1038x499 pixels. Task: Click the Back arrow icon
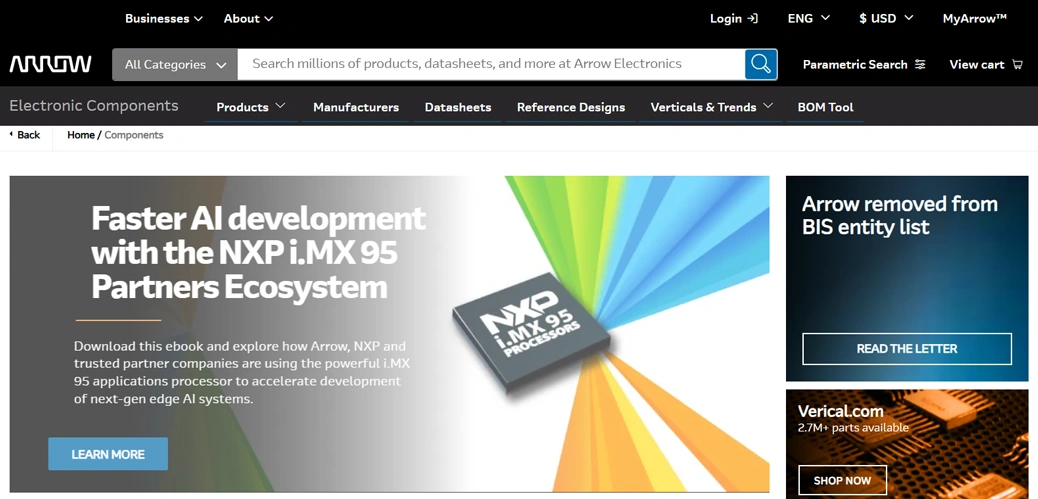(x=11, y=134)
